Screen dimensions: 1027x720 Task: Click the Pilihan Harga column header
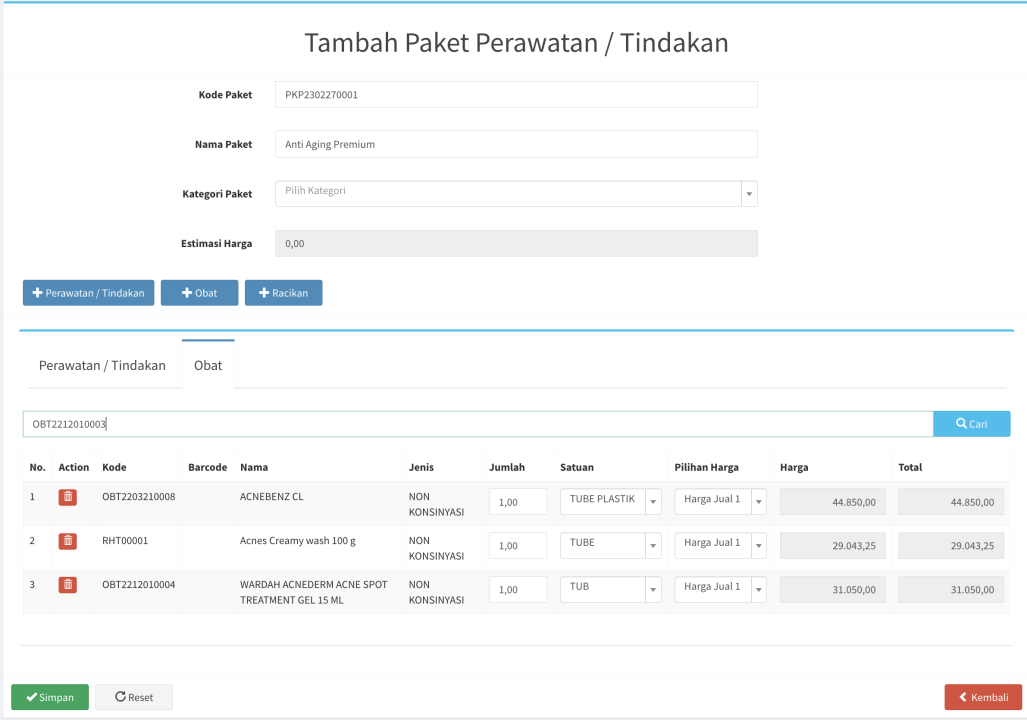point(707,467)
